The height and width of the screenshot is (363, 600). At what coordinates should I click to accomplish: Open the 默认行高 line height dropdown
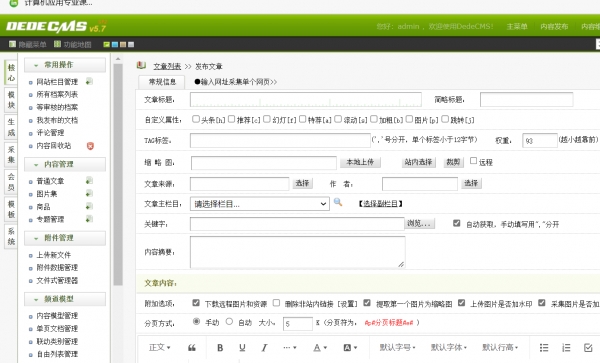click(500, 347)
